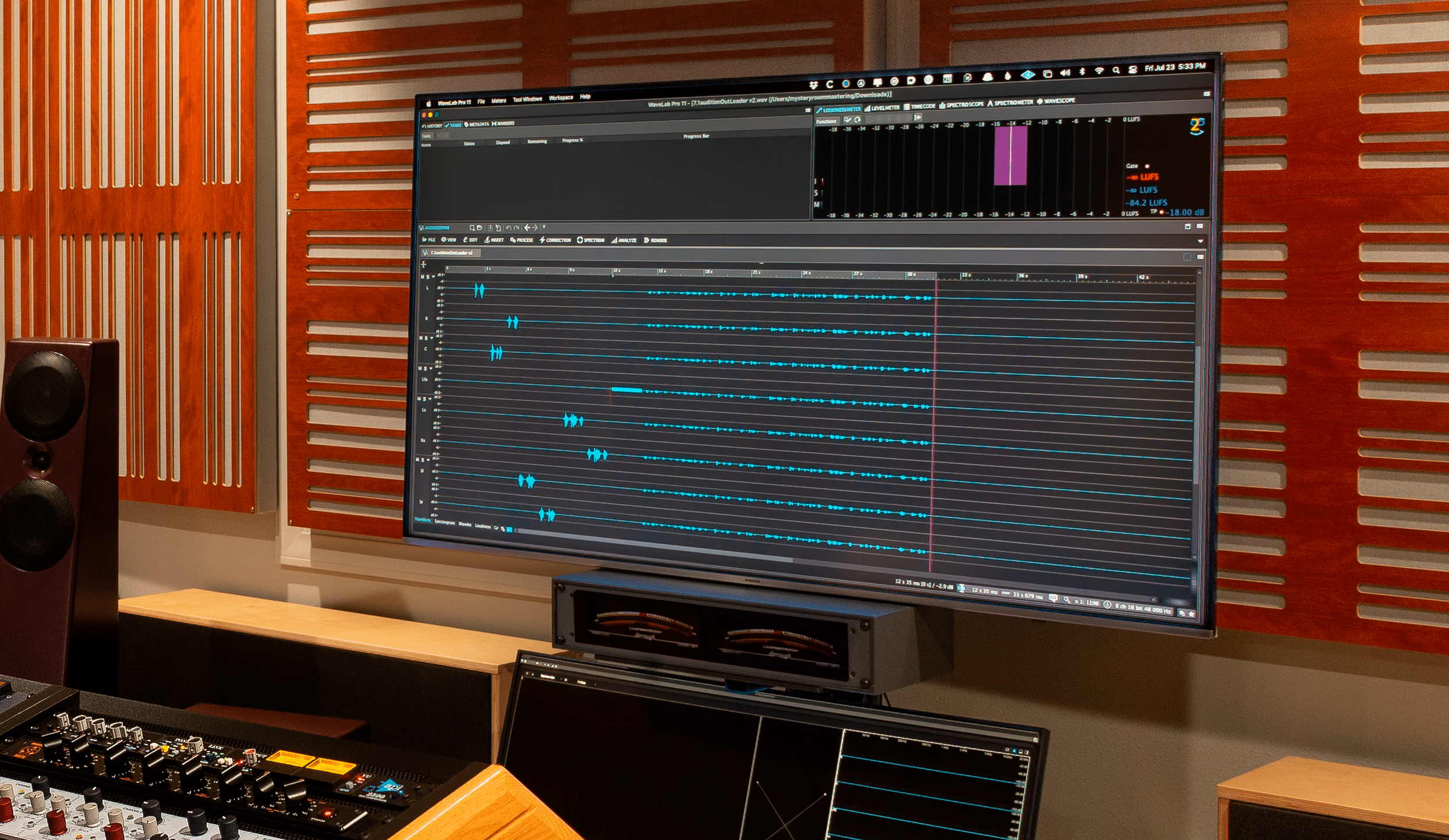
Task: Switch to the Loudness view tab
Action: [x=483, y=526]
